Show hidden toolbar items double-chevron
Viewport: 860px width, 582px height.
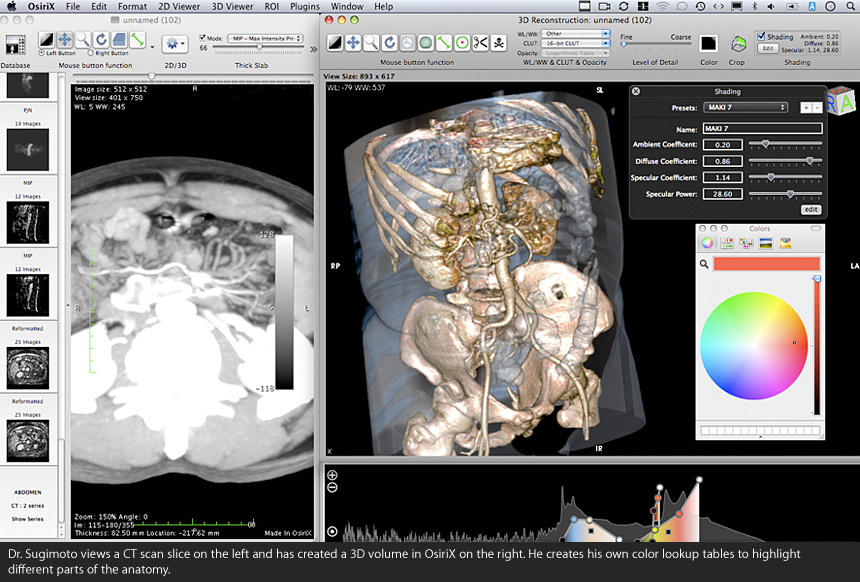pyautogui.click(x=313, y=49)
